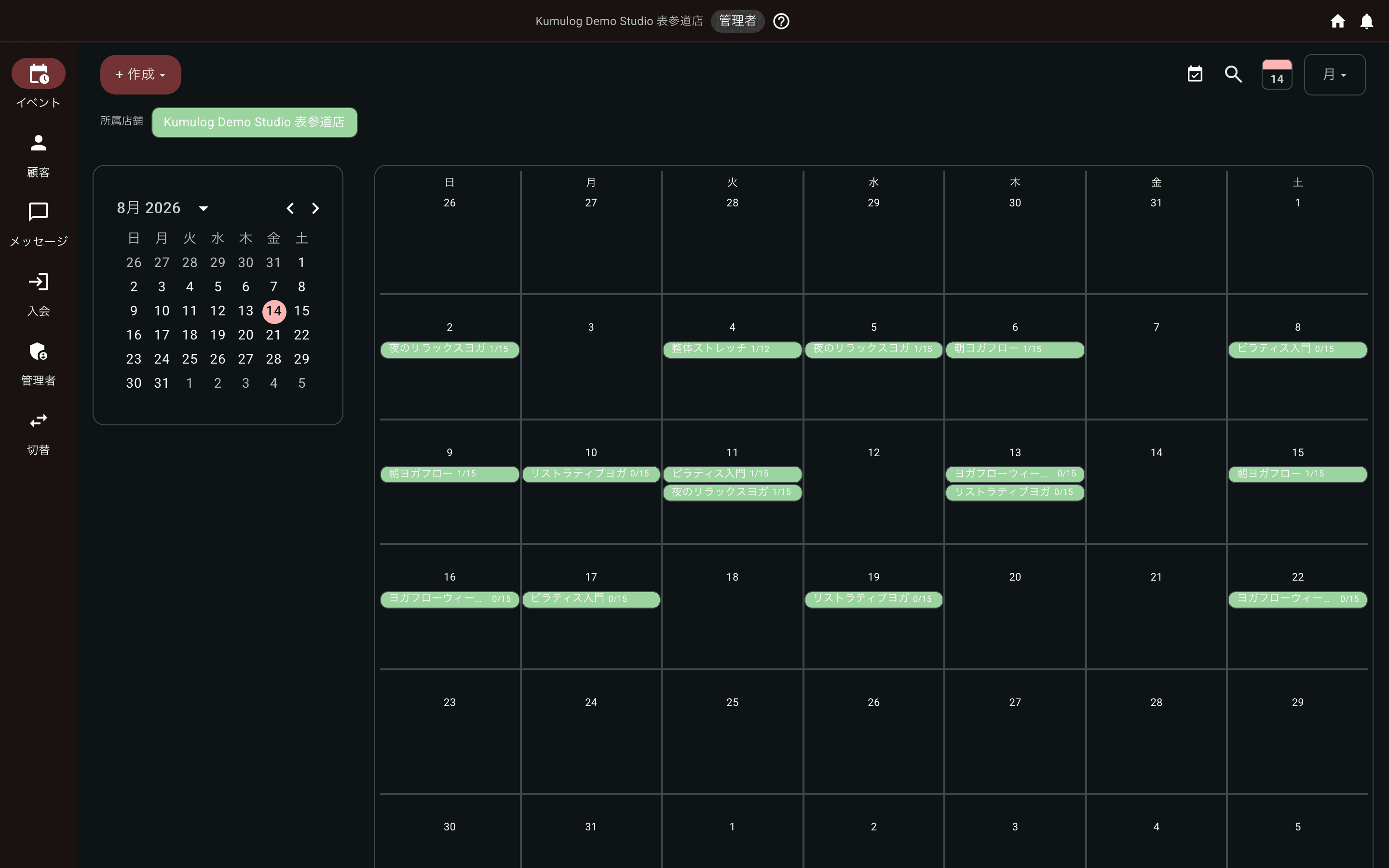
Task: Click the help question mark icon
Action: pos(781,21)
